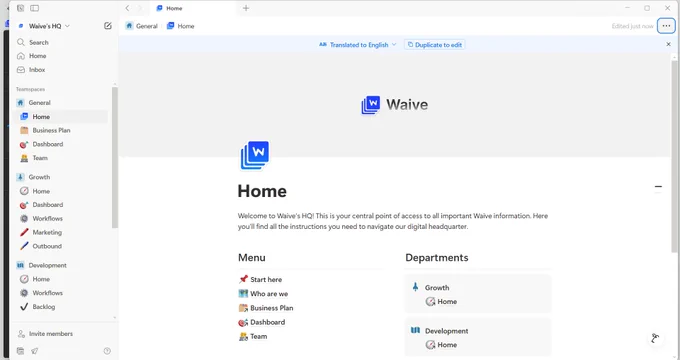680x360 pixels.
Task: Click the blue W page icon above title
Action: click(255, 155)
